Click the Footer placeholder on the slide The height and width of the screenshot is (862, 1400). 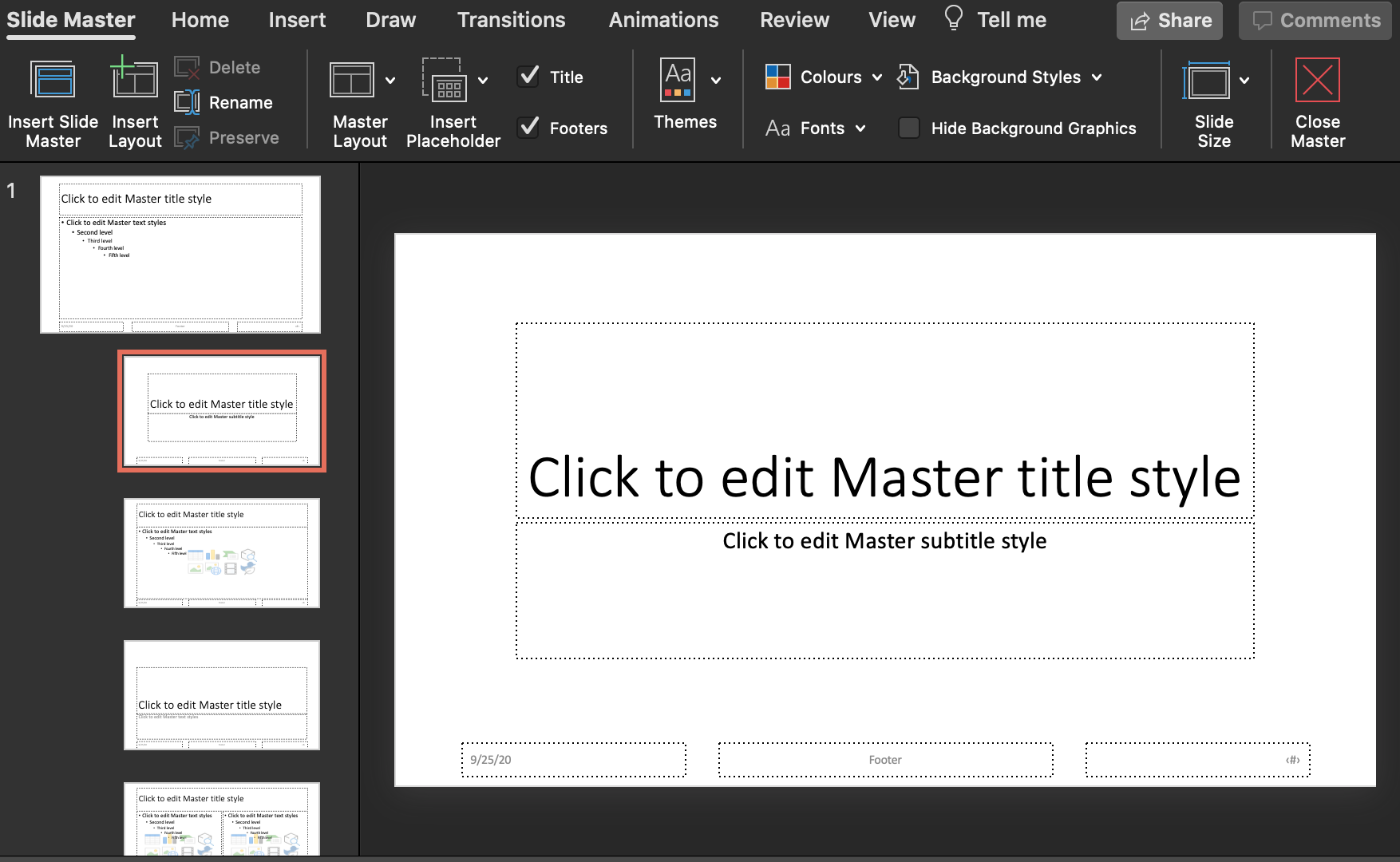(885, 760)
